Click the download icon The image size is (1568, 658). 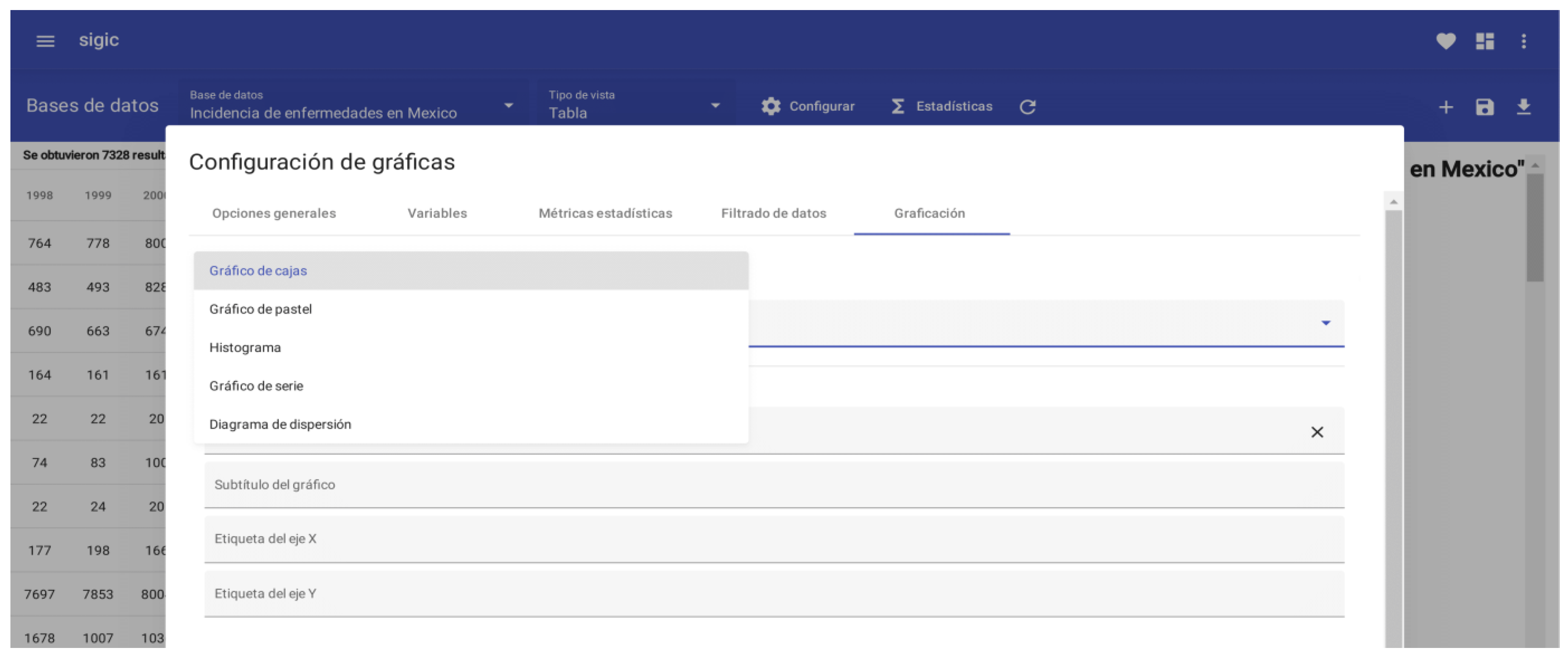(1524, 107)
